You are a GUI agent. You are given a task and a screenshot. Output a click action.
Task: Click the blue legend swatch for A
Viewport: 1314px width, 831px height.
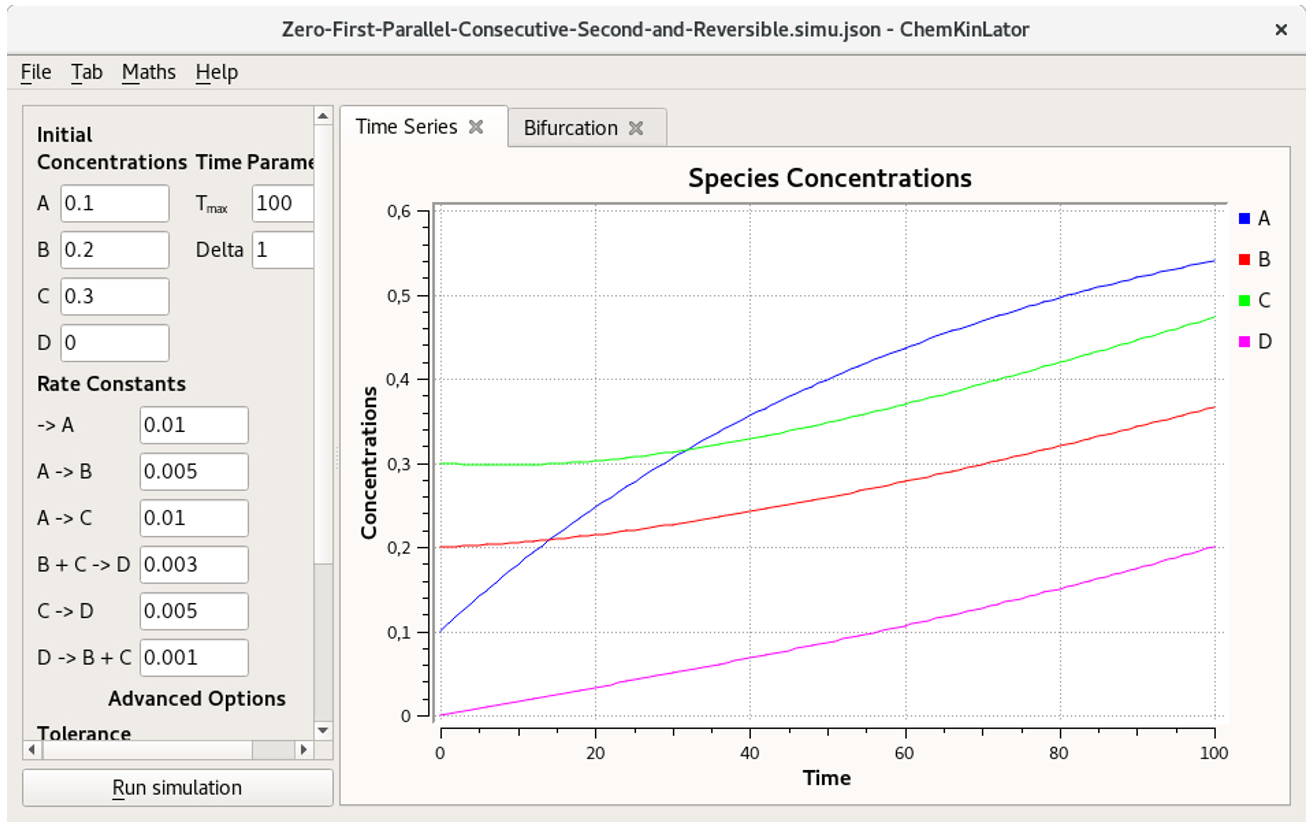click(x=1244, y=218)
